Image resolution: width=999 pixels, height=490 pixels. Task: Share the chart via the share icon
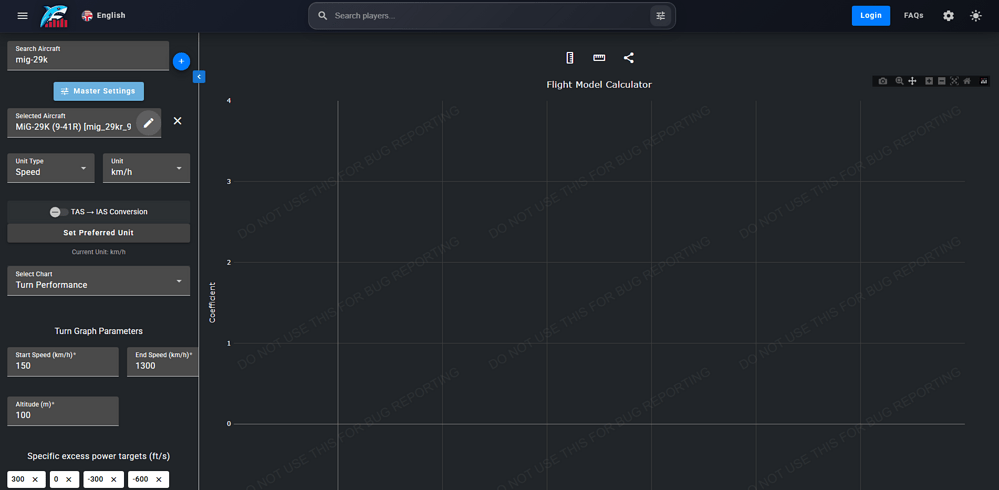pos(629,58)
